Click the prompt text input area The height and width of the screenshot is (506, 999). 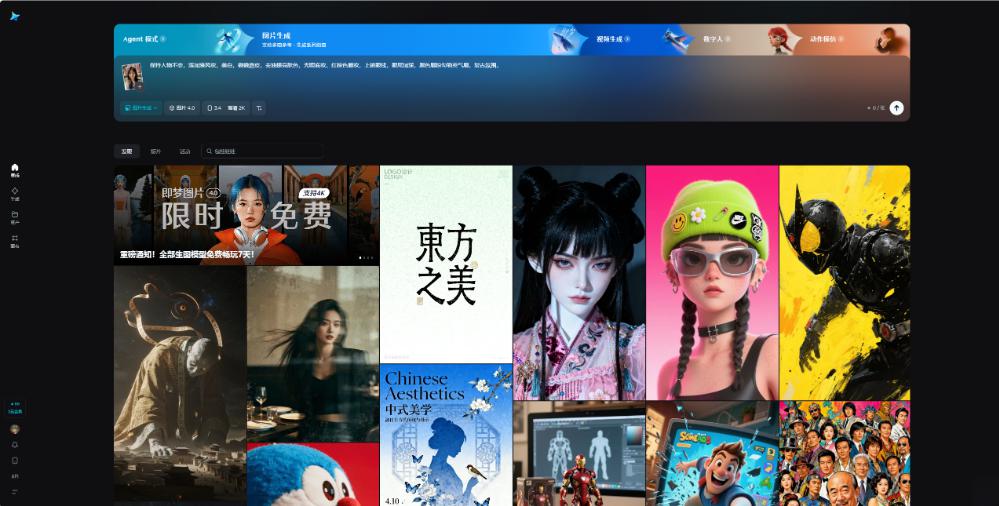coord(500,75)
